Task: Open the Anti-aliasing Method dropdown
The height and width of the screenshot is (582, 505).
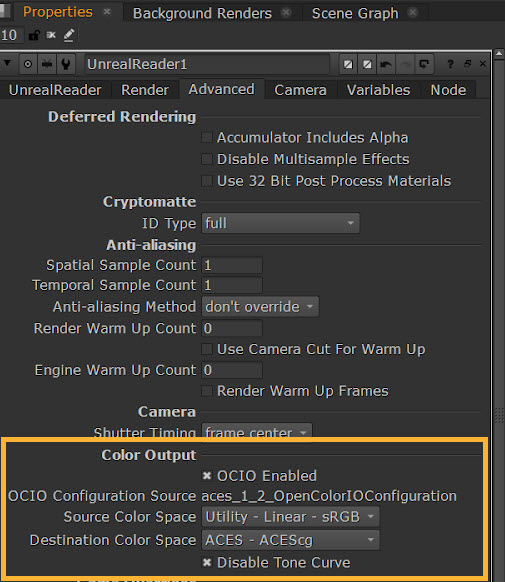Action: point(260,307)
